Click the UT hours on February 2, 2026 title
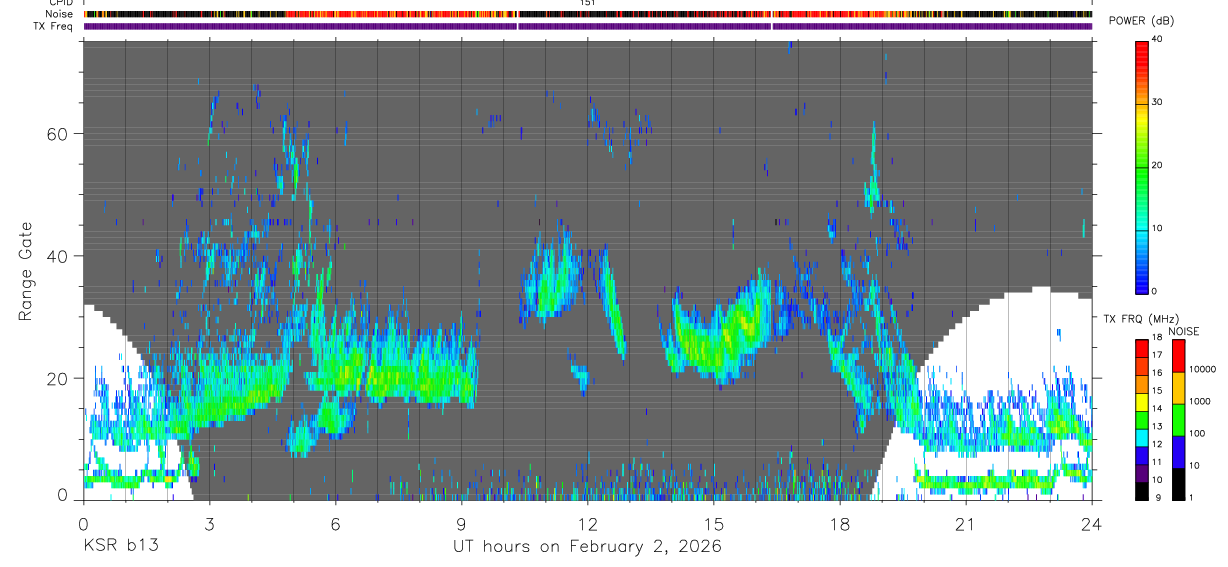 tap(587, 546)
